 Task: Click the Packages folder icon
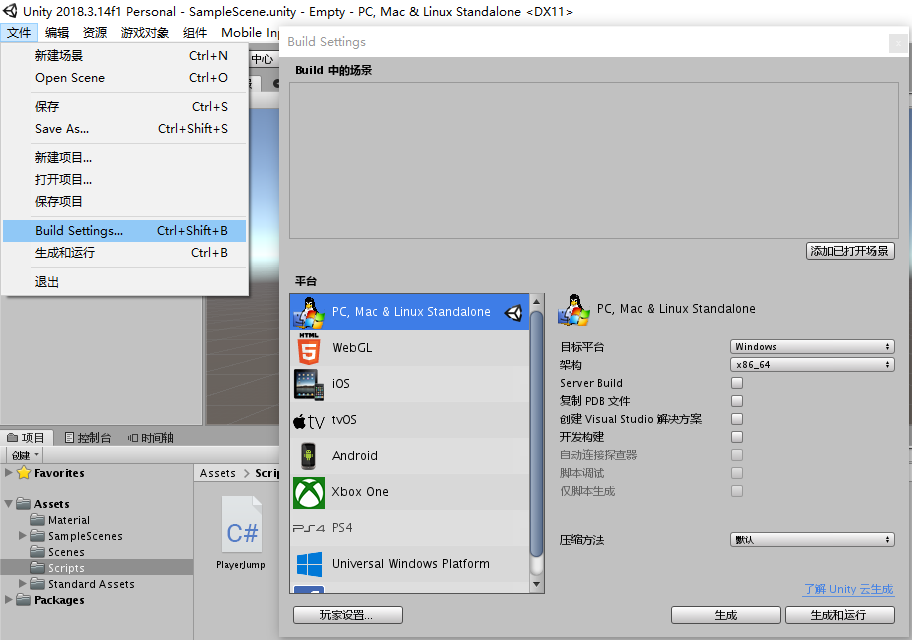24,599
